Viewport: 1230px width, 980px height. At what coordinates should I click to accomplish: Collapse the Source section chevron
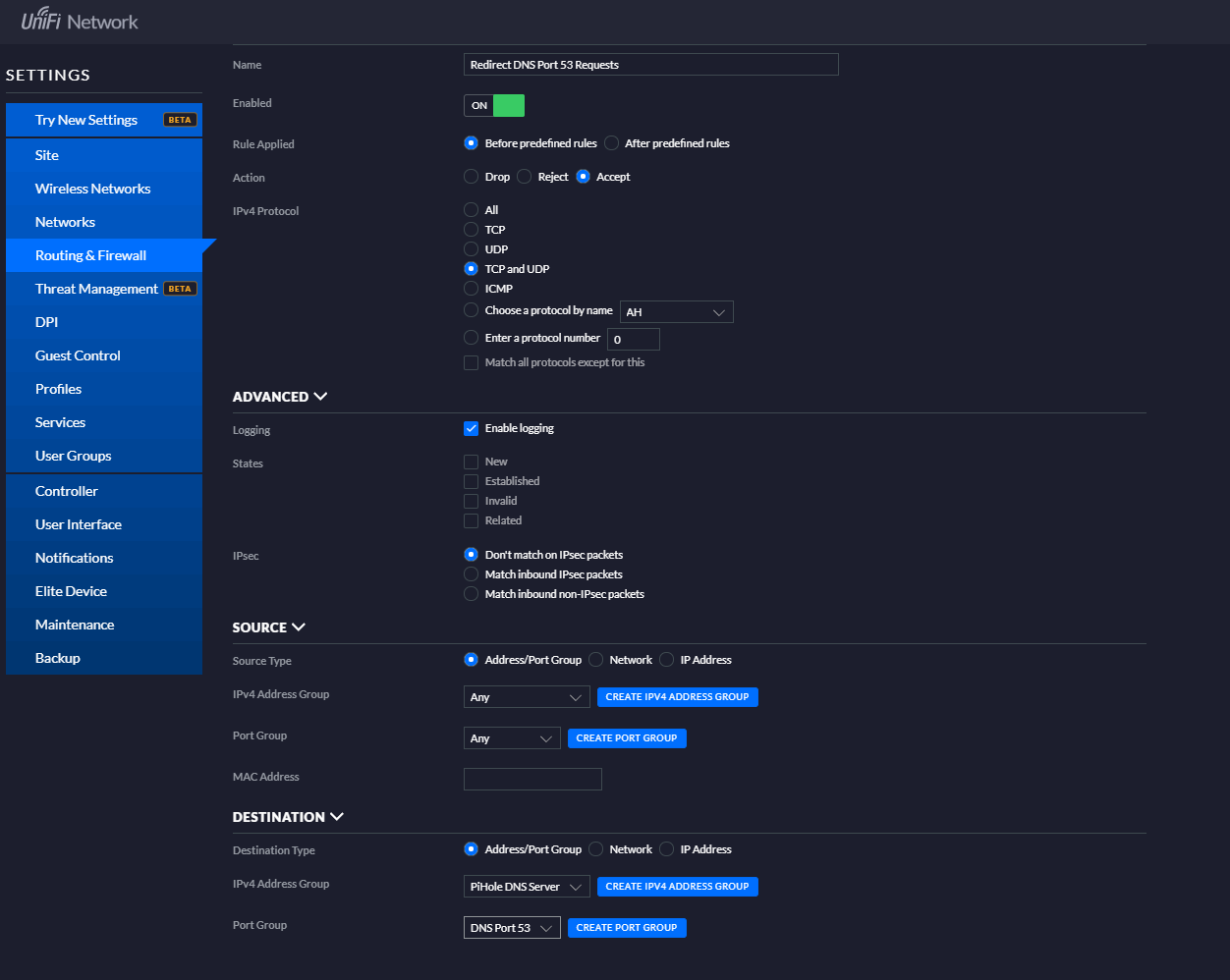point(299,627)
